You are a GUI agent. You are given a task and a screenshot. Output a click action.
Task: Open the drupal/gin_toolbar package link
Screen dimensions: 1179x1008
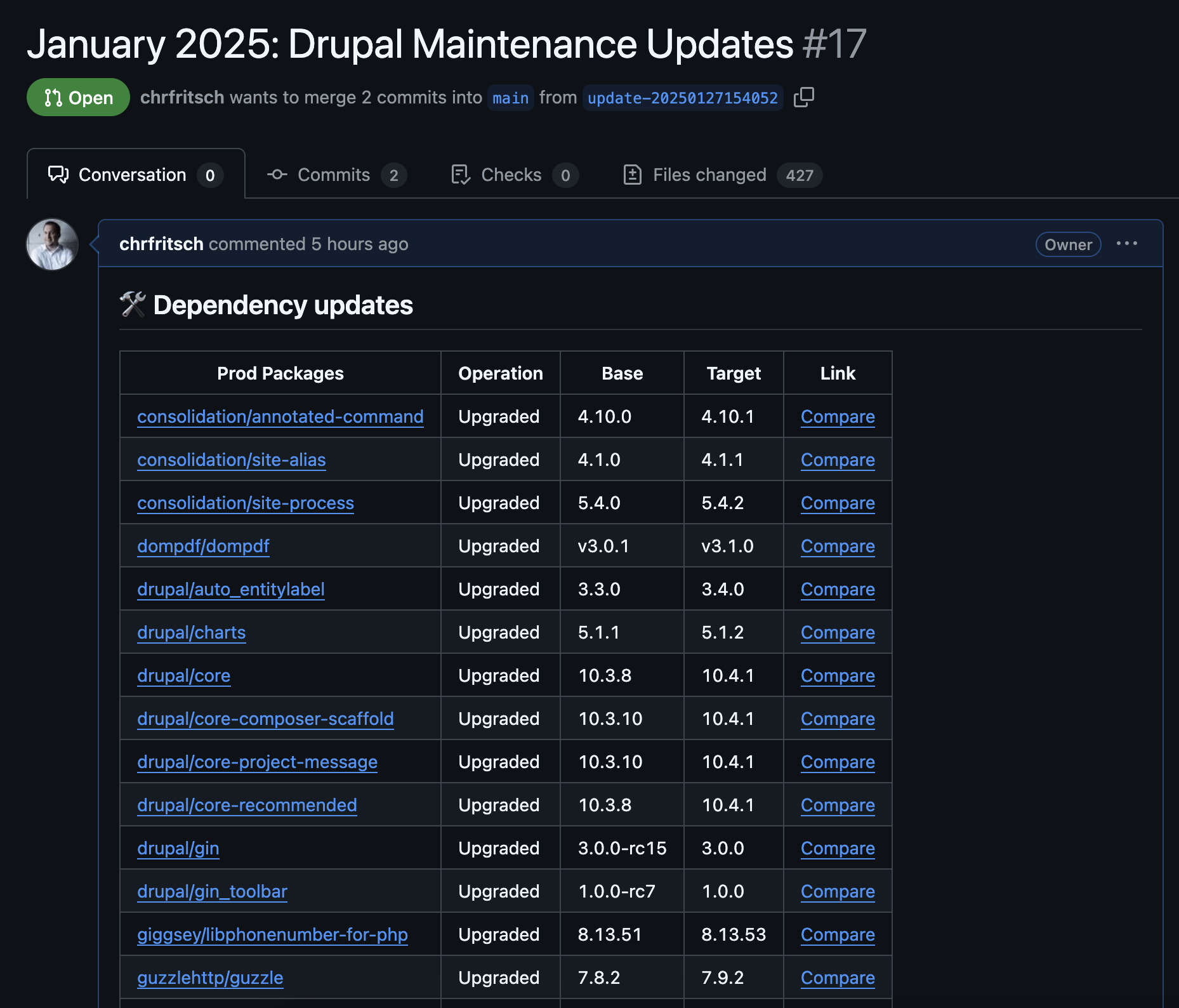212,891
